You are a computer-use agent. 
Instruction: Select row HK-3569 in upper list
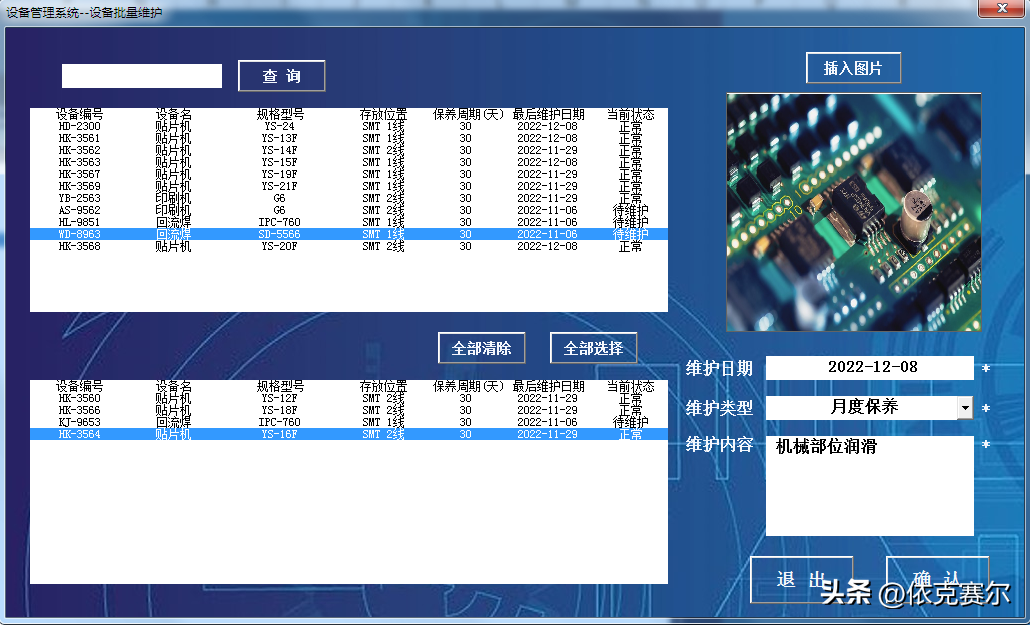coord(349,186)
